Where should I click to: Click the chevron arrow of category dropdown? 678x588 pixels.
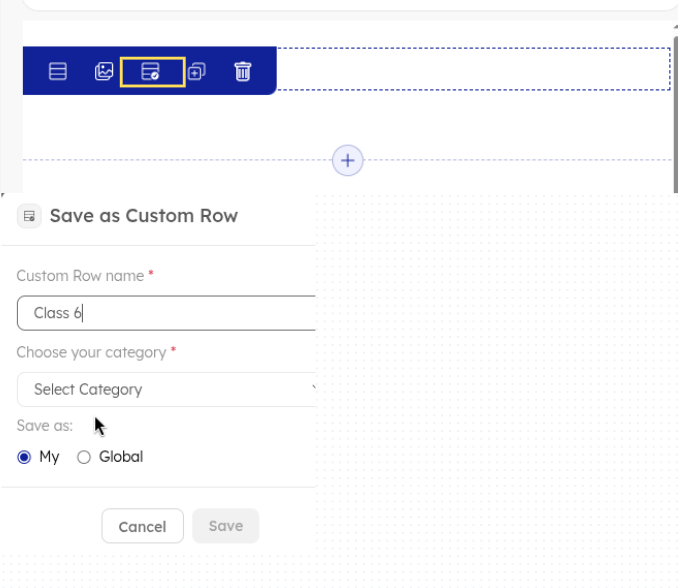tap(312, 389)
